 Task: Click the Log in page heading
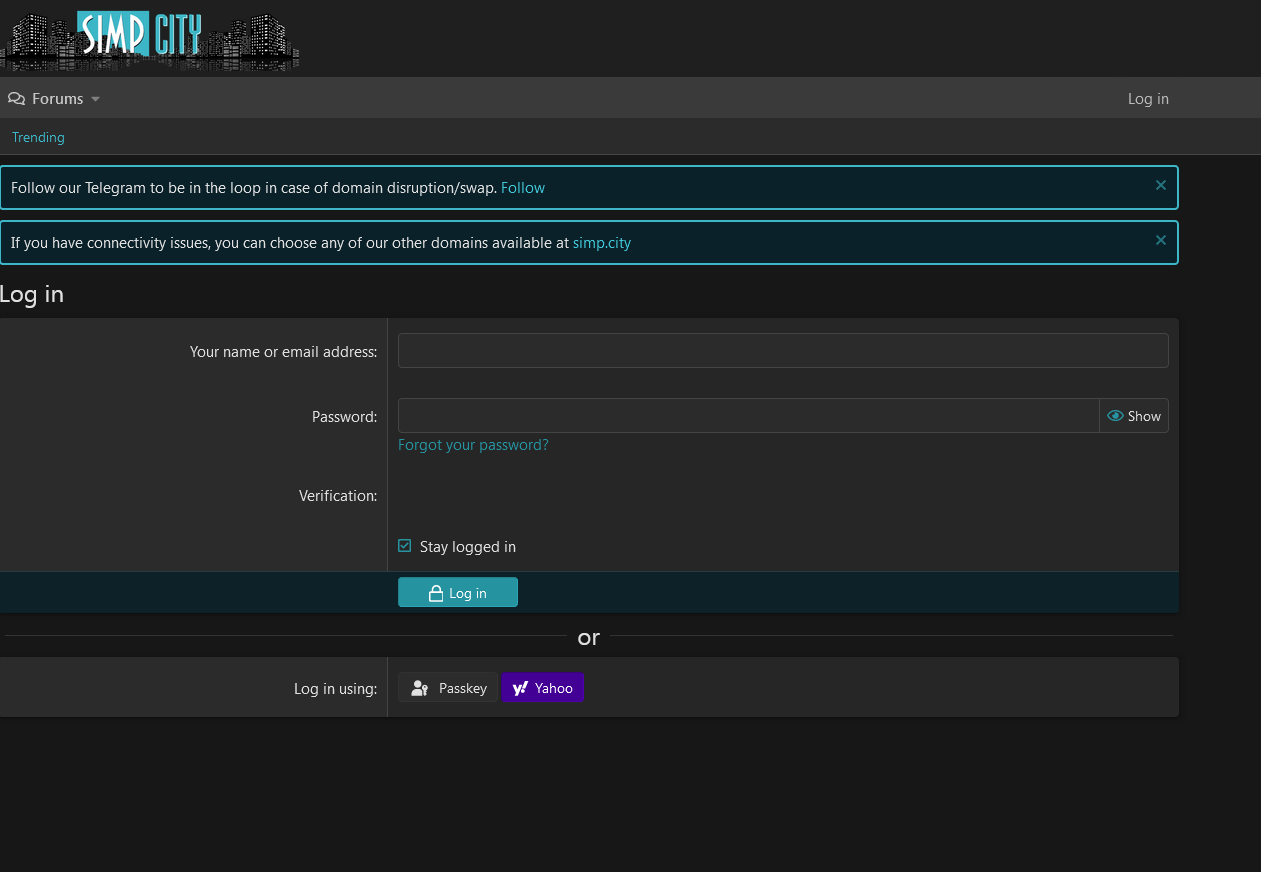coord(32,294)
